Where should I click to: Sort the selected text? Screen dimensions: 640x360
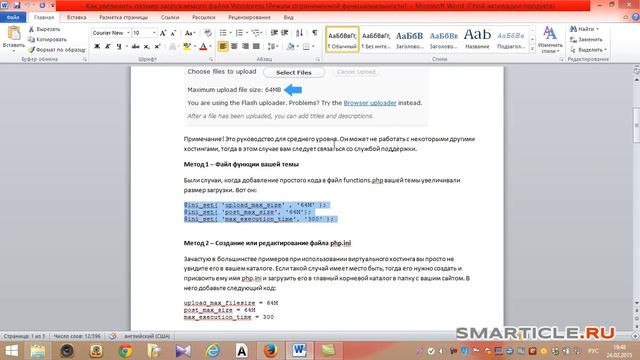tap(300, 33)
